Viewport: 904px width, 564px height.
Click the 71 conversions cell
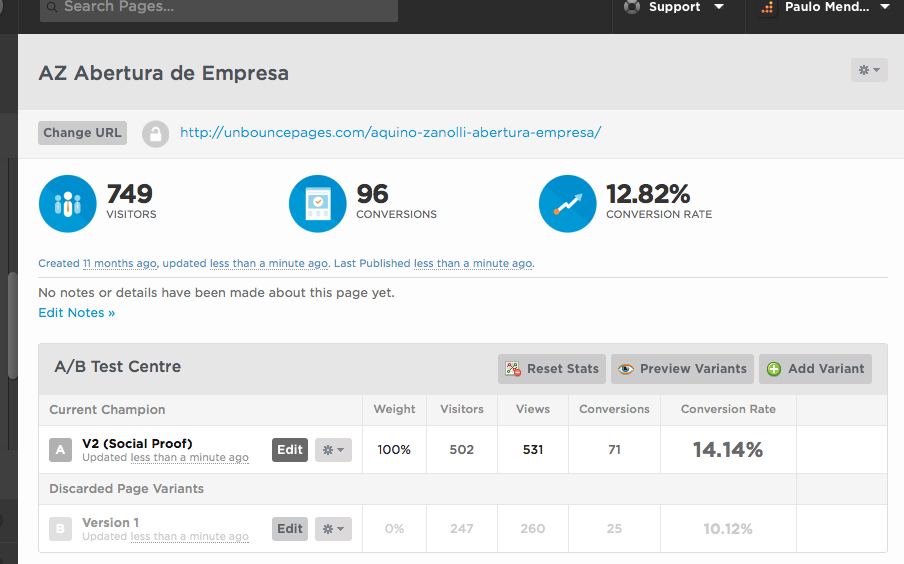pos(615,450)
